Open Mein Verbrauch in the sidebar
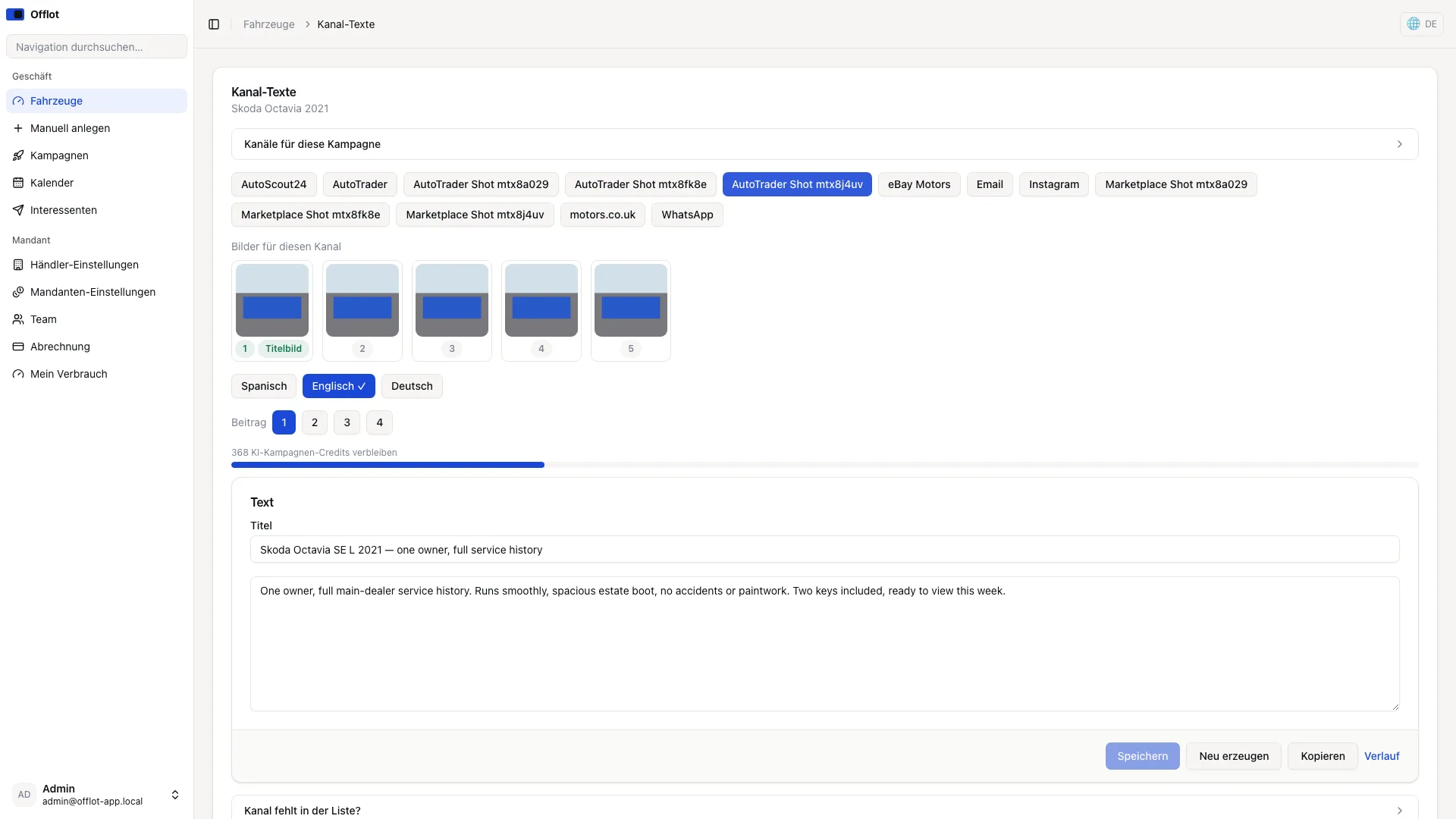This screenshot has width=1456, height=819. pyautogui.click(x=96, y=374)
